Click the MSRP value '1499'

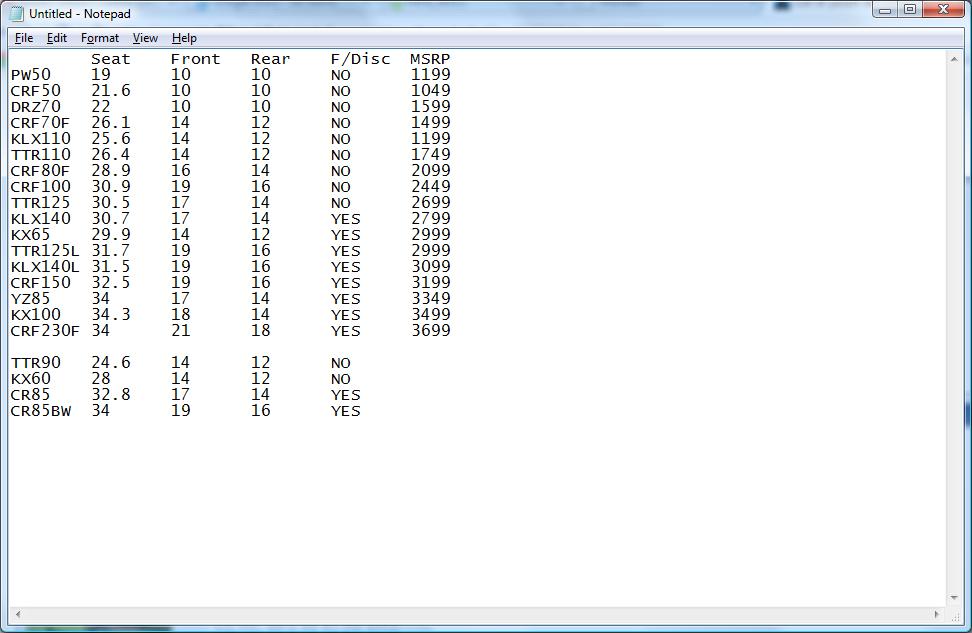pyautogui.click(x=430, y=123)
